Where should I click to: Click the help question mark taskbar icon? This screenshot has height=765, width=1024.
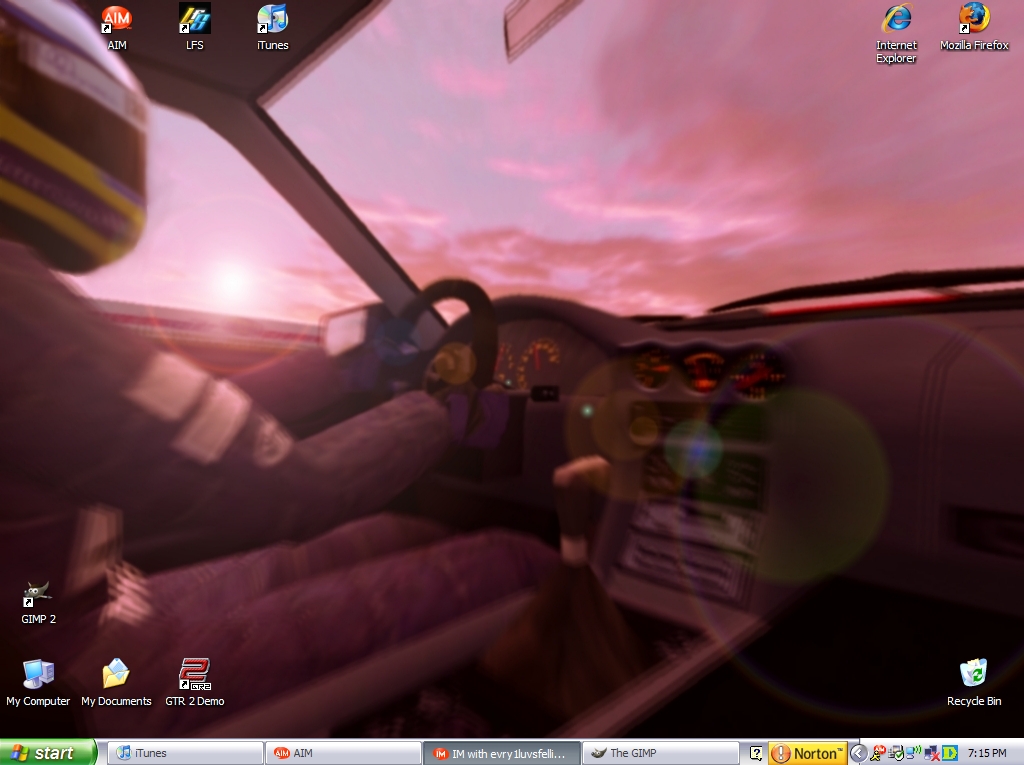coord(756,753)
